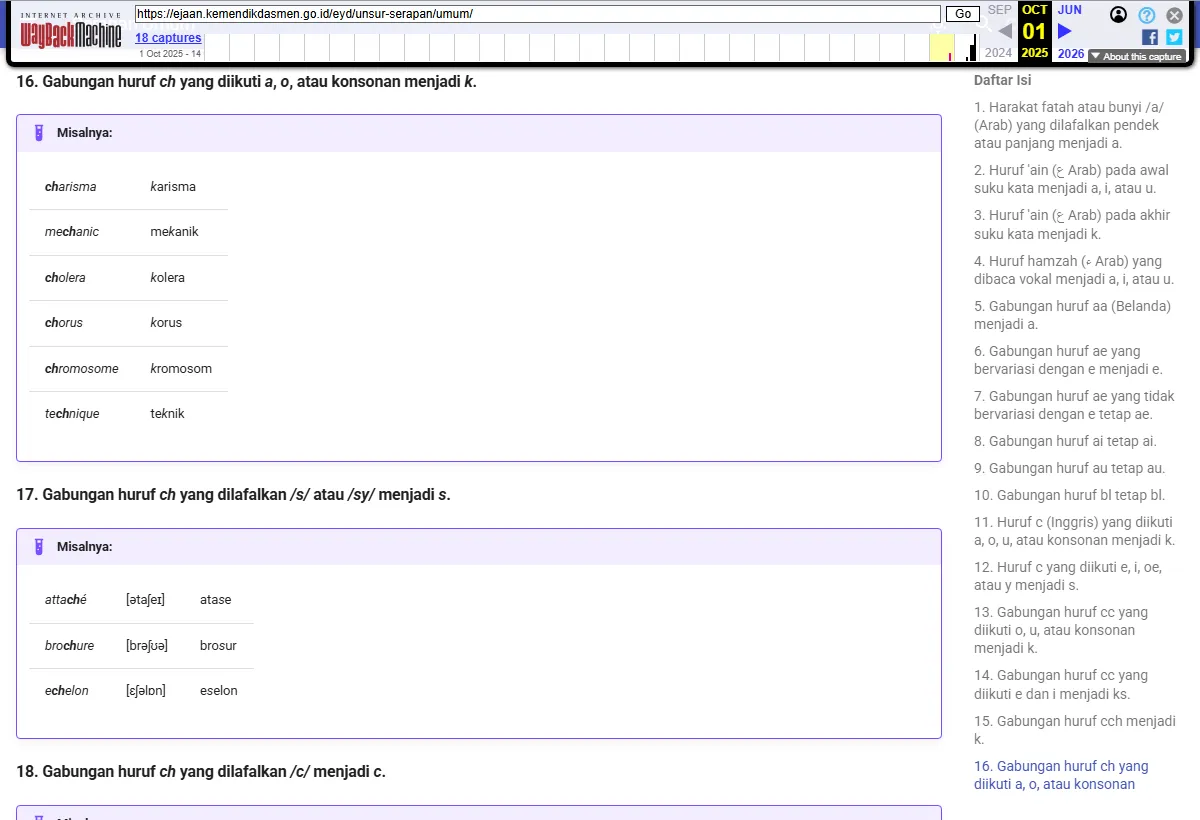
Task: Click the Go button
Action: click(963, 14)
